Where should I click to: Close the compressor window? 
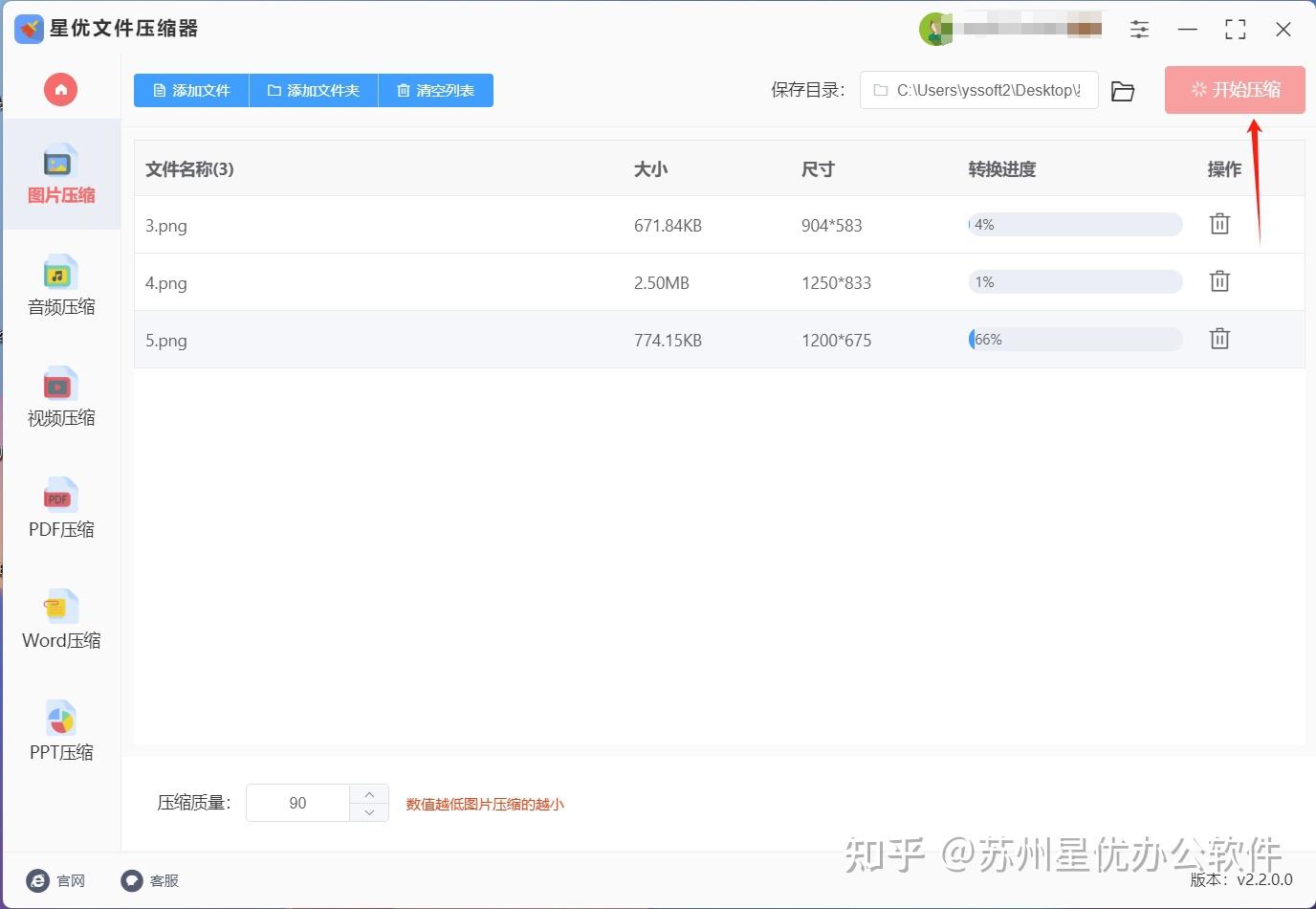pyautogui.click(x=1283, y=30)
